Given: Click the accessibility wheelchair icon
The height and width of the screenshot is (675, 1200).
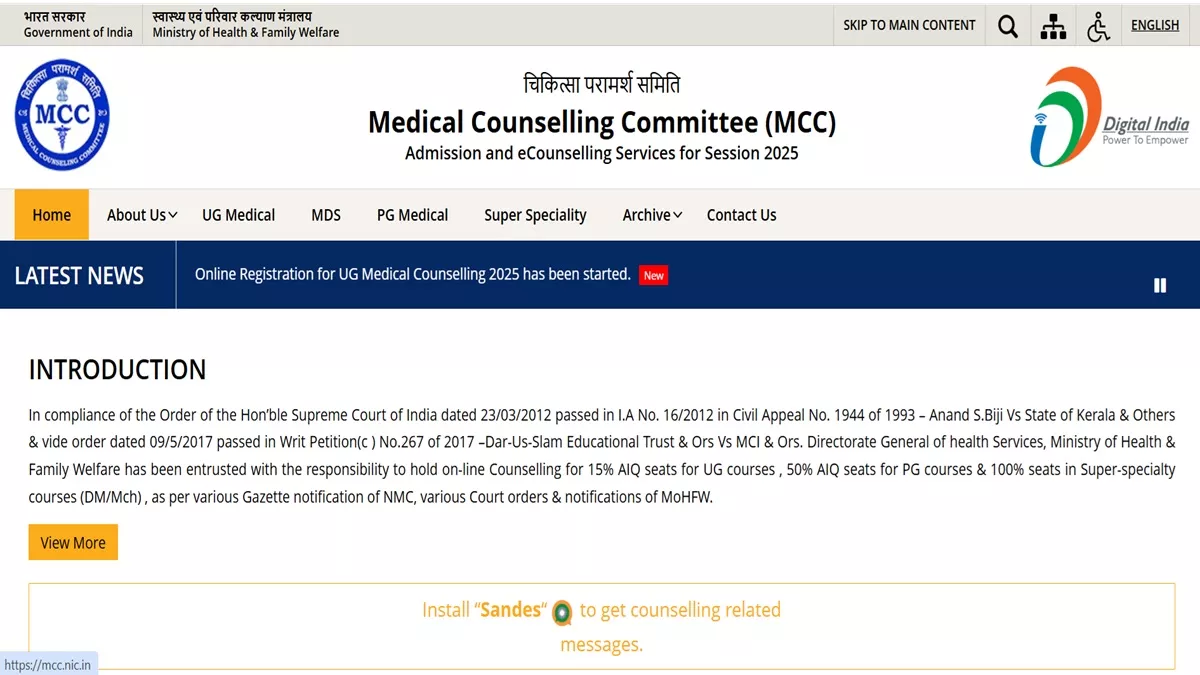Looking at the screenshot, I should [1099, 26].
